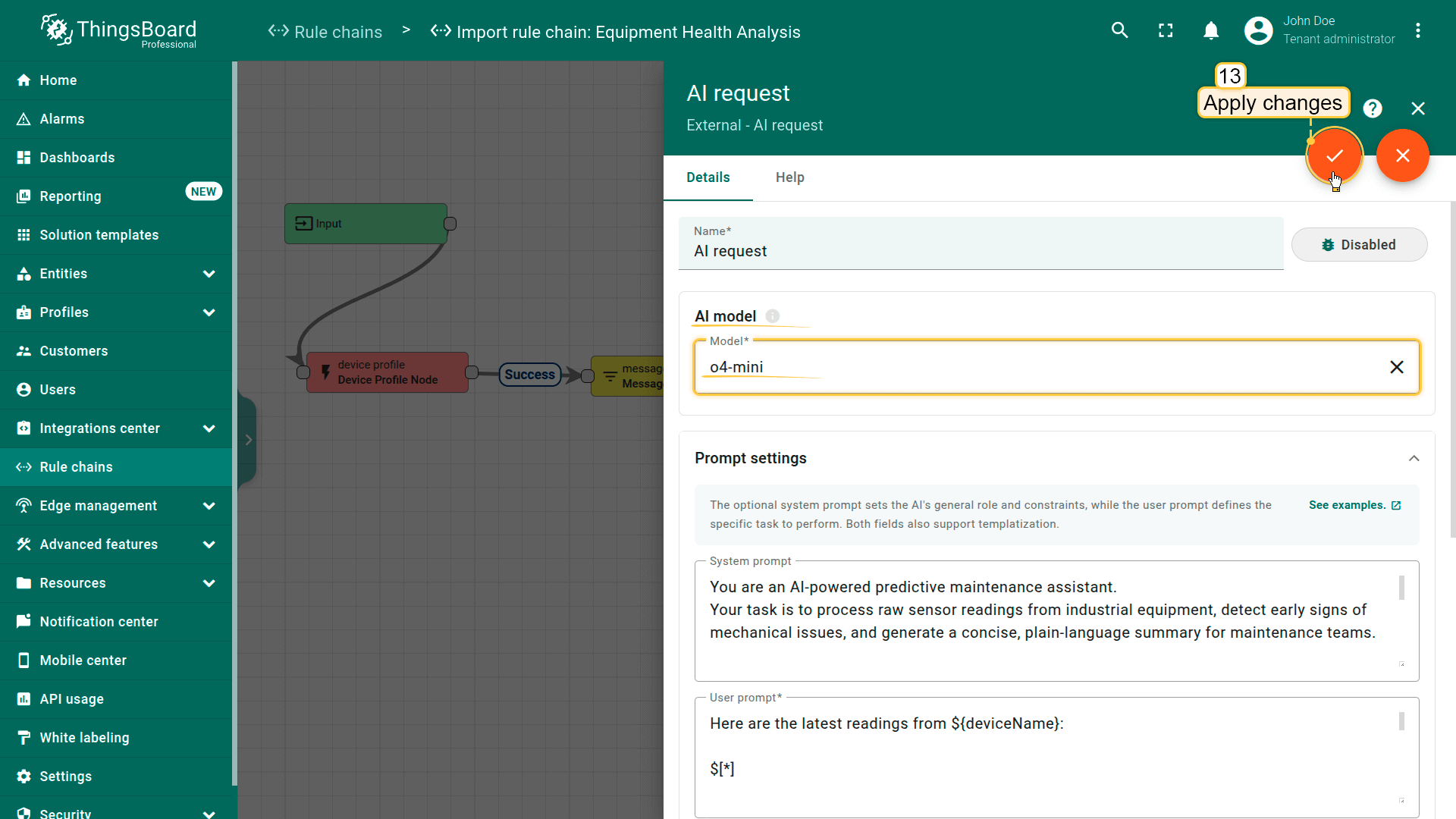Screen dimensions: 1456x819
Task: Click the Rule chains sidebar icon
Action: [x=24, y=467]
